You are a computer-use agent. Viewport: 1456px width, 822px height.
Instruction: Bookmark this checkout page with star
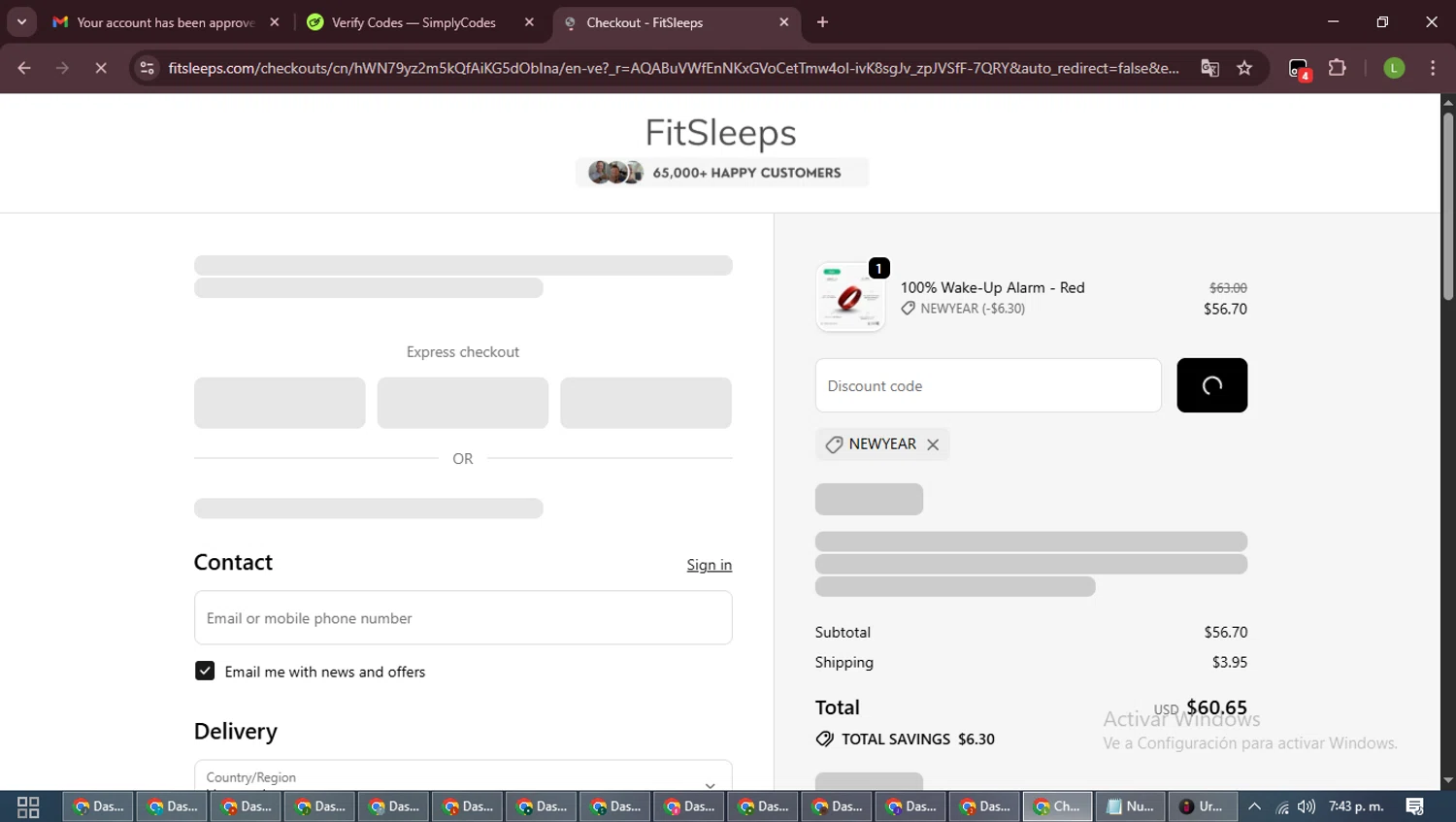pyautogui.click(x=1244, y=68)
